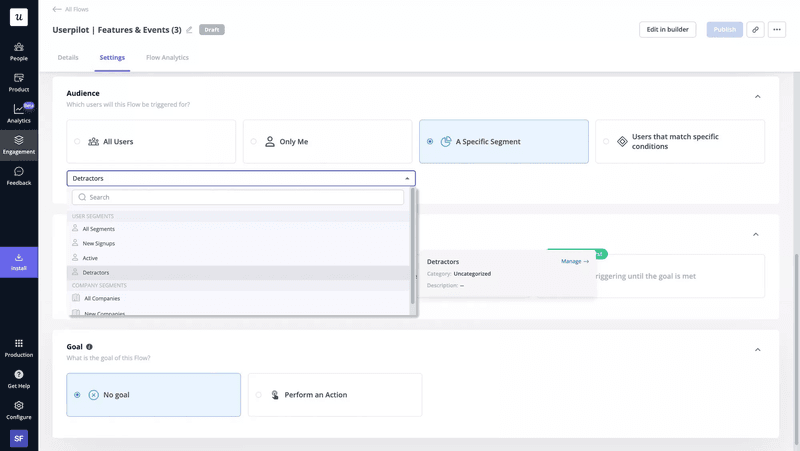The image size is (800, 451).
Task: Click the Install icon in sidebar
Action: click(x=19, y=262)
